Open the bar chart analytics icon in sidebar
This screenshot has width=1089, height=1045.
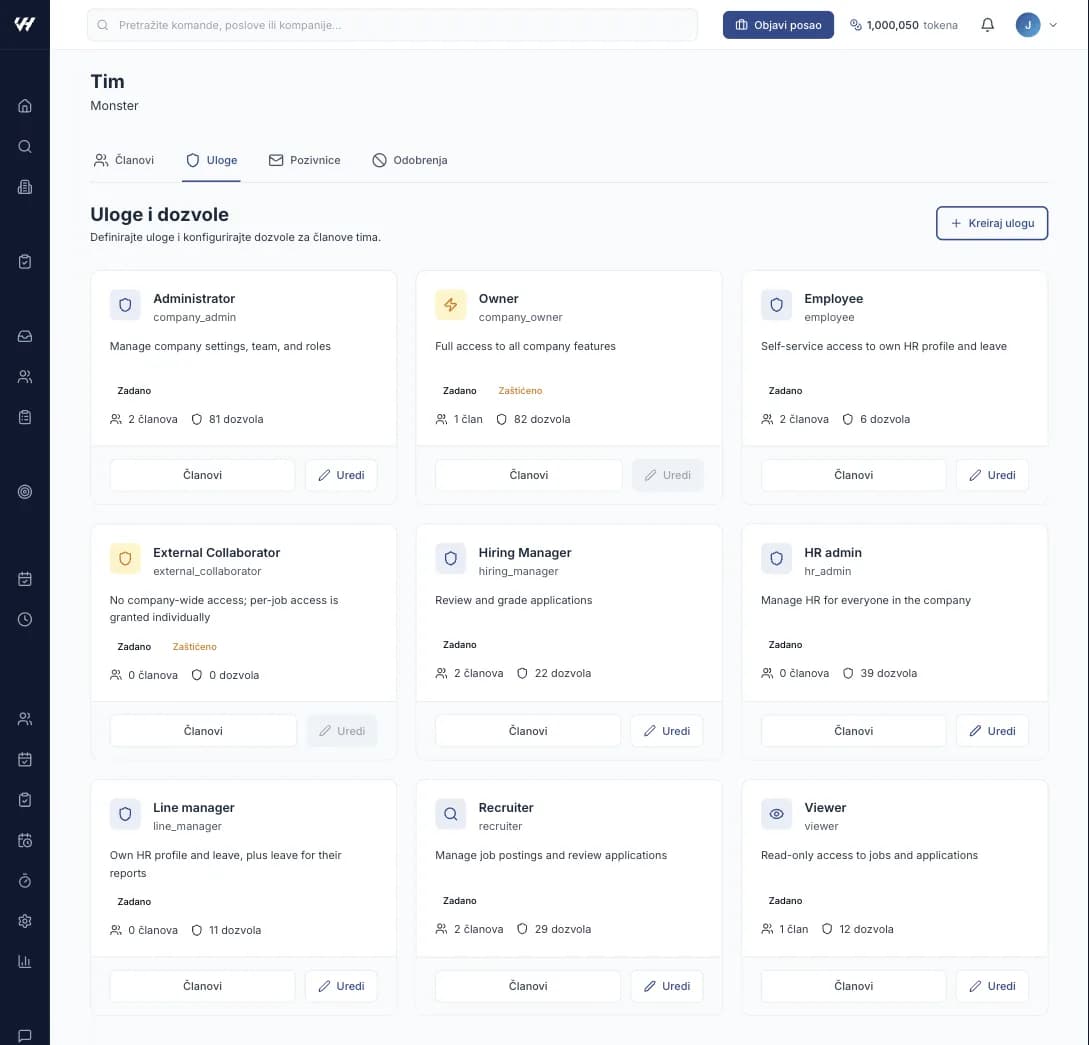click(24, 962)
